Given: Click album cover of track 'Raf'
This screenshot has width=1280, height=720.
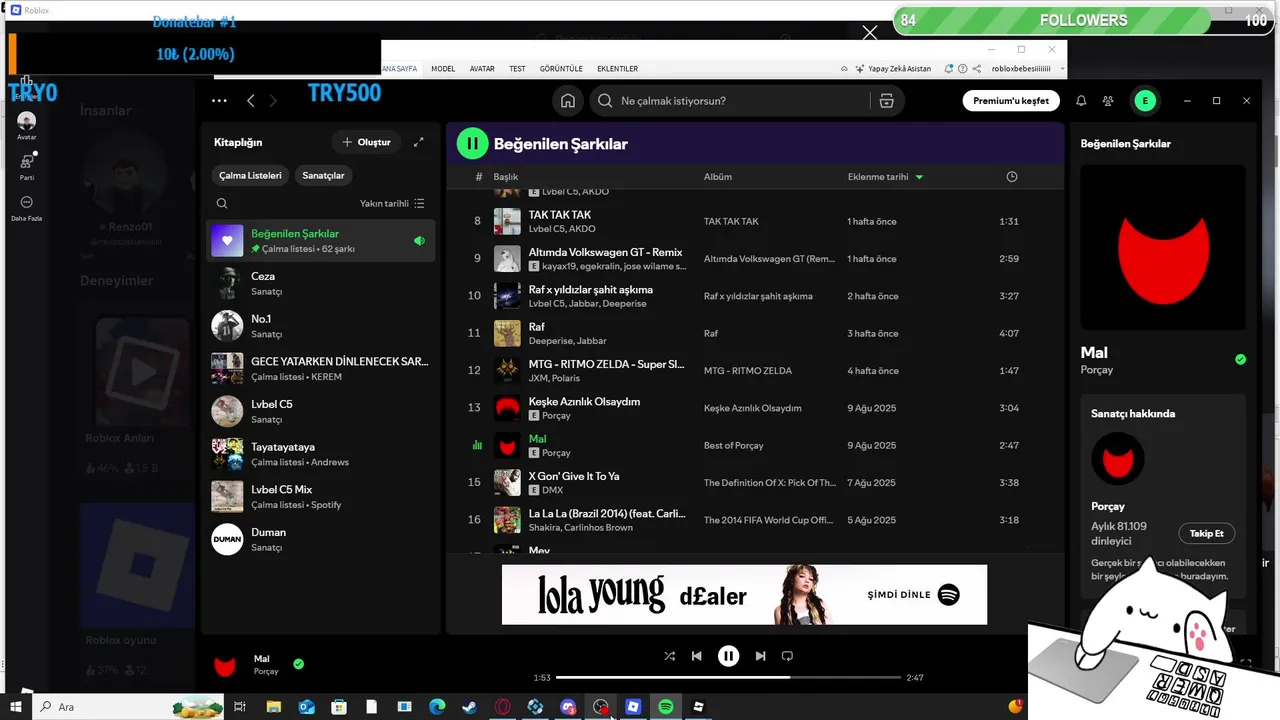Looking at the screenshot, I should [x=507, y=333].
